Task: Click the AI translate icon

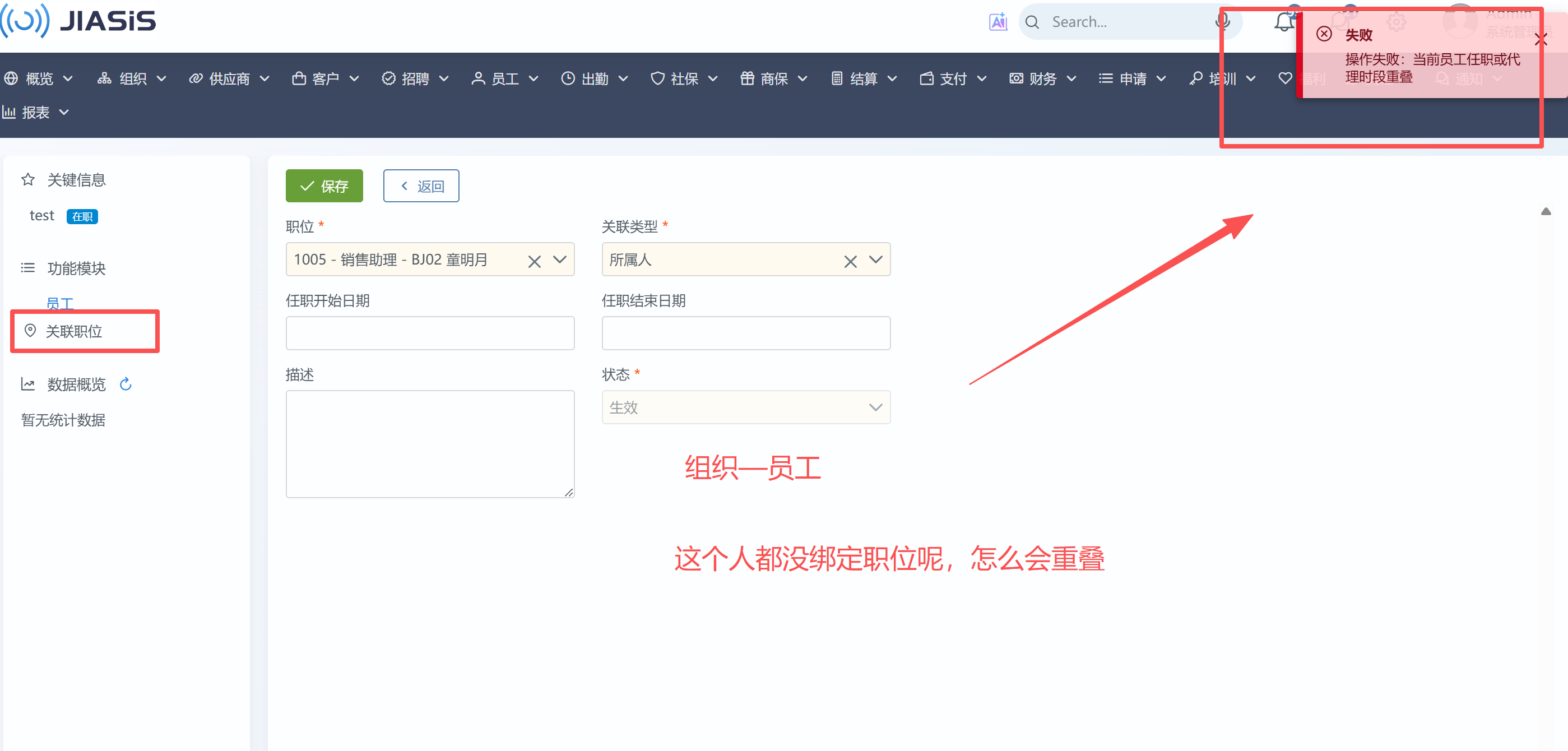Action: 998,22
